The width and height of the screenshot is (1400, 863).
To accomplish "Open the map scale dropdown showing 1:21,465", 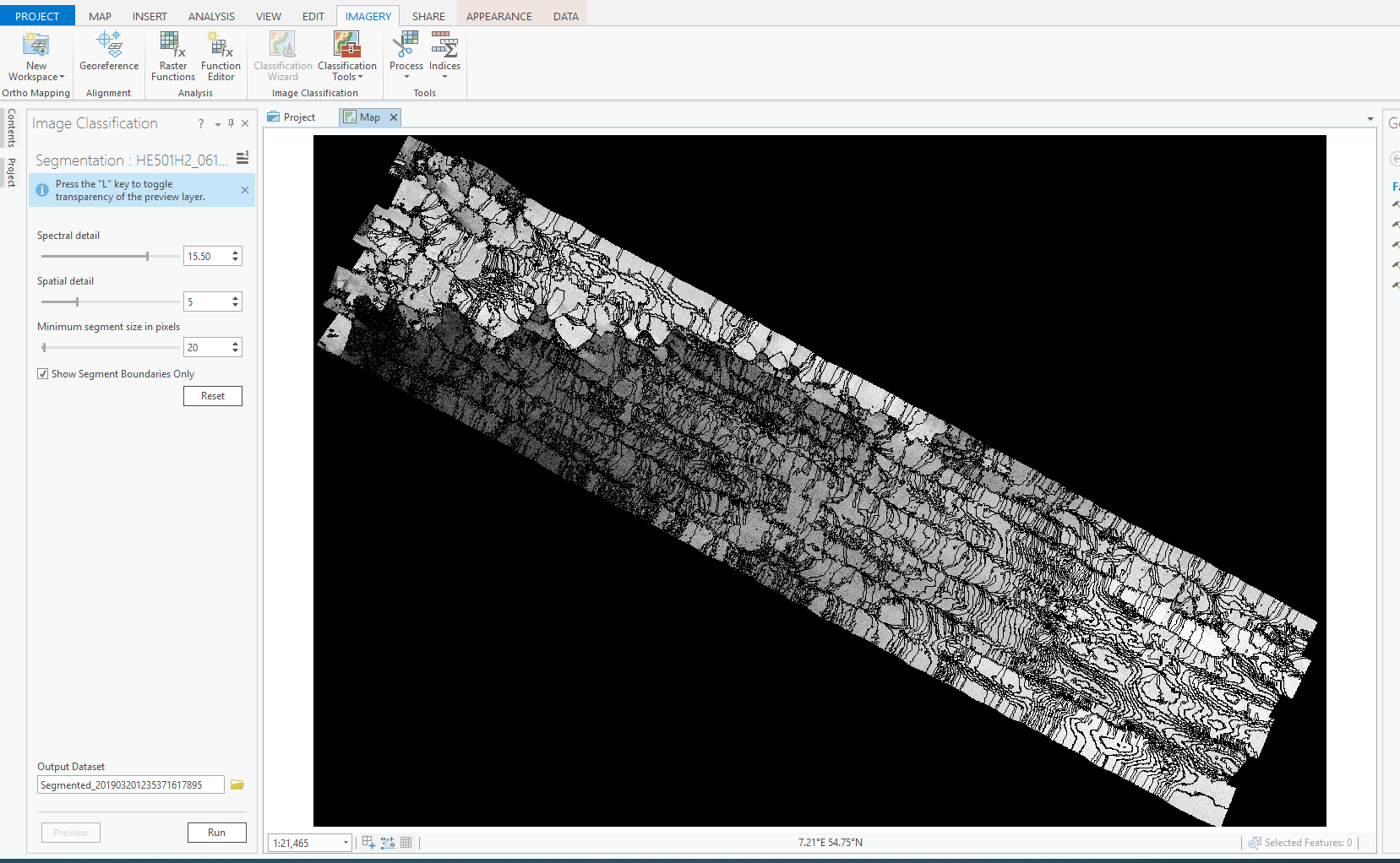I will pos(346,843).
